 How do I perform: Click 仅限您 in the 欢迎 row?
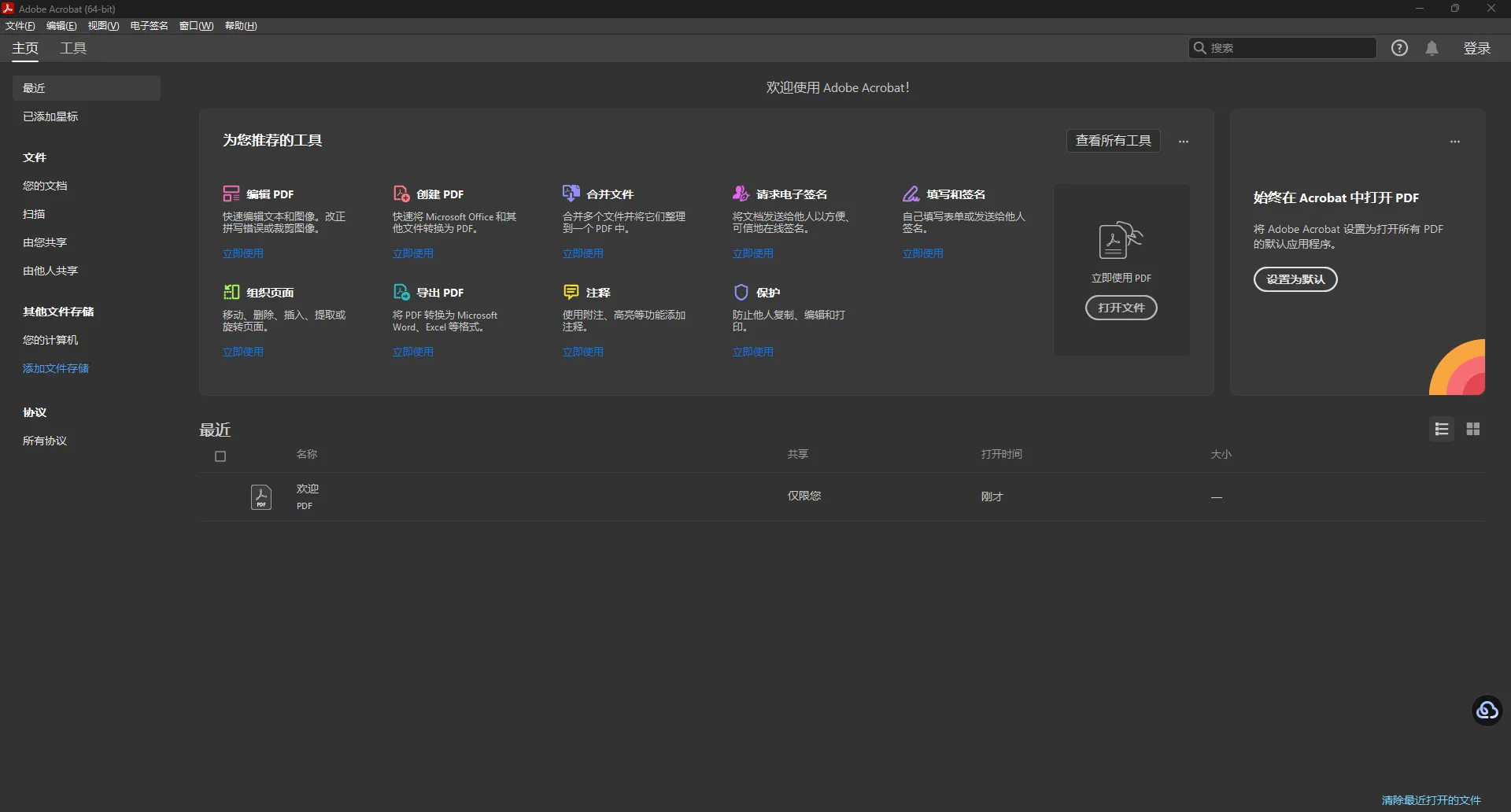pyautogui.click(x=804, y=496)
